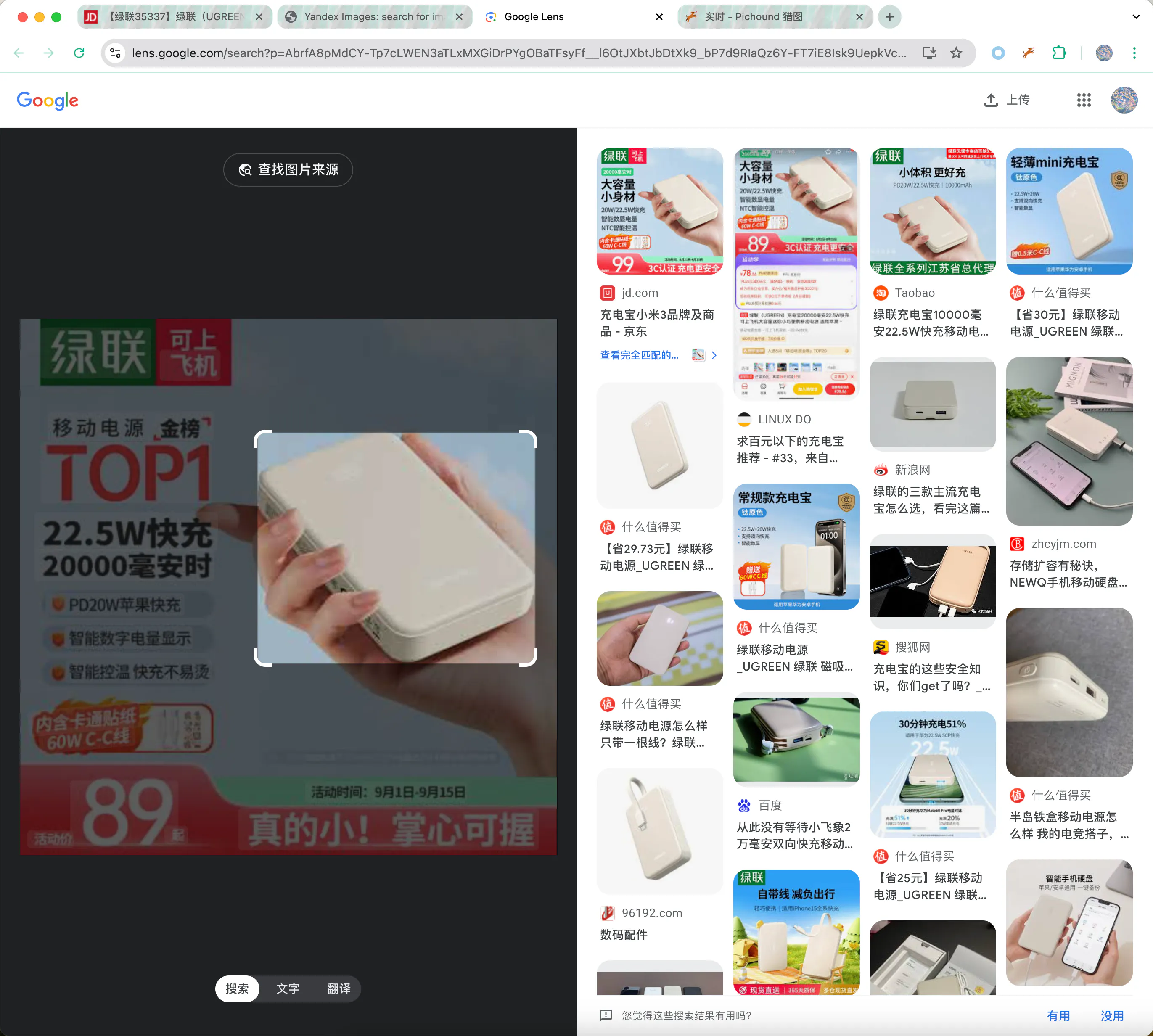Open new tab with plus button
Screen dimensions: 1153x1036
(889, 16)
